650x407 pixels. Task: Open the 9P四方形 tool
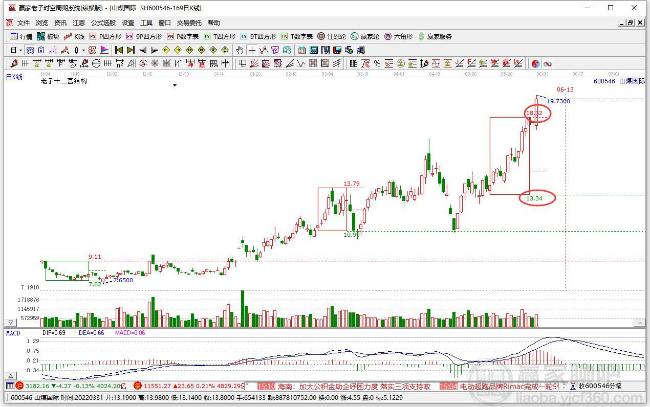coord(143,36)
